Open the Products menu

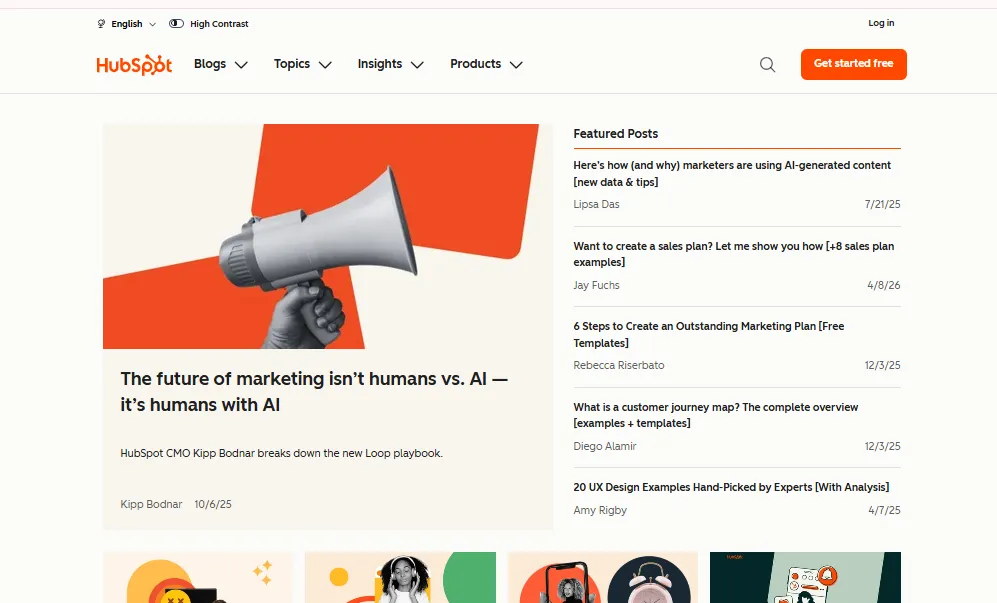coord(486,64)
